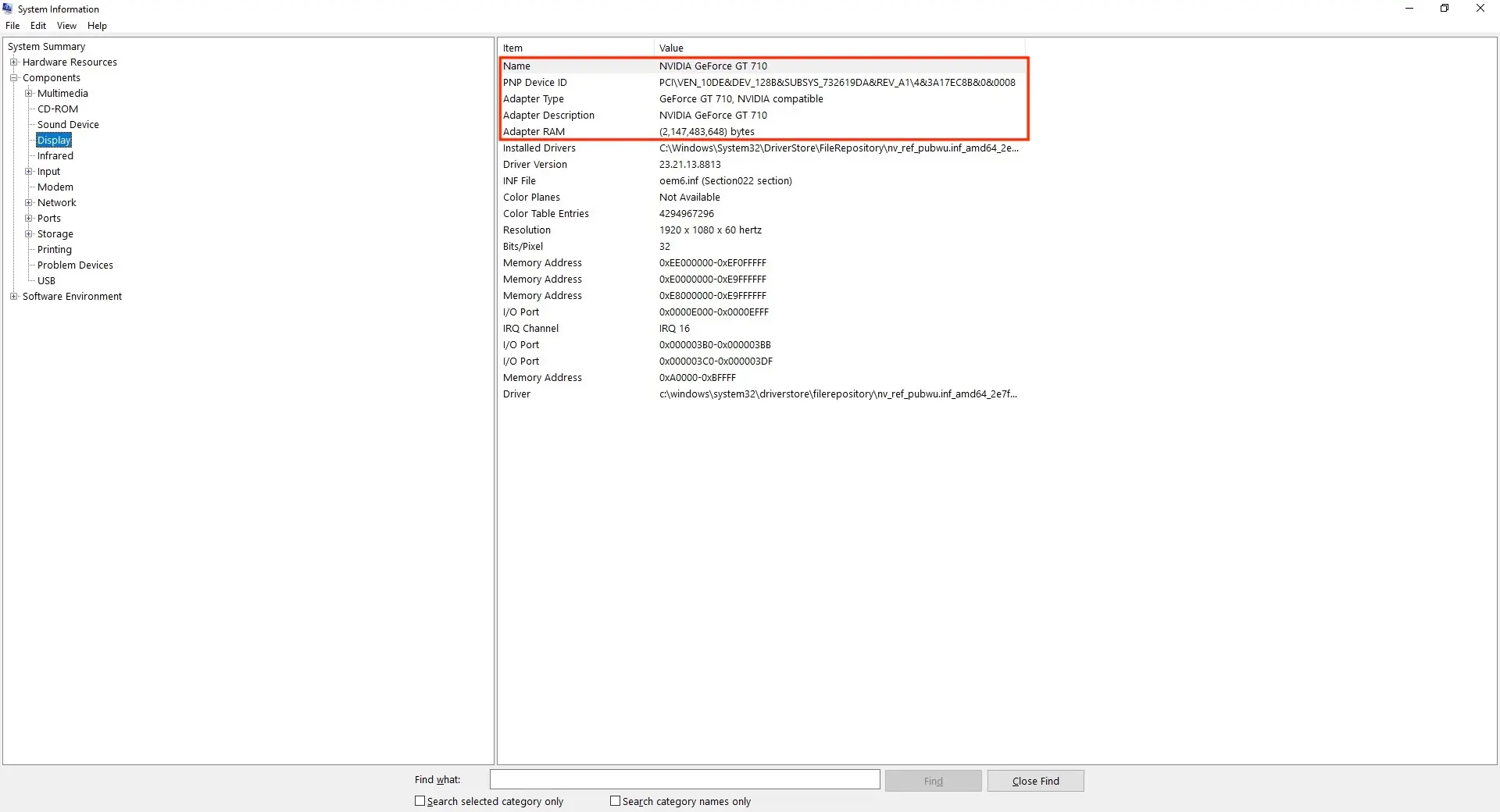Enable Search selected category only checkbox
Screen dimensions: 1500x812
click(420, 801)
